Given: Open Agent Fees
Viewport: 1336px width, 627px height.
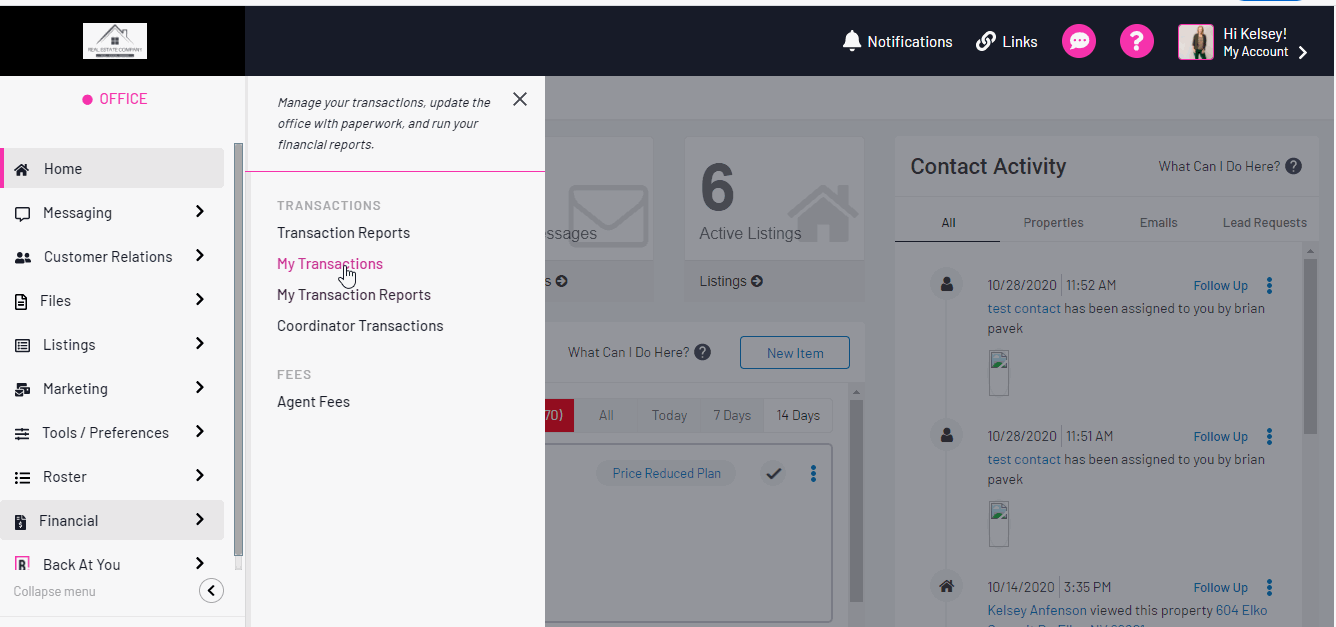Looking at the screenshot, I should [313, 402].
